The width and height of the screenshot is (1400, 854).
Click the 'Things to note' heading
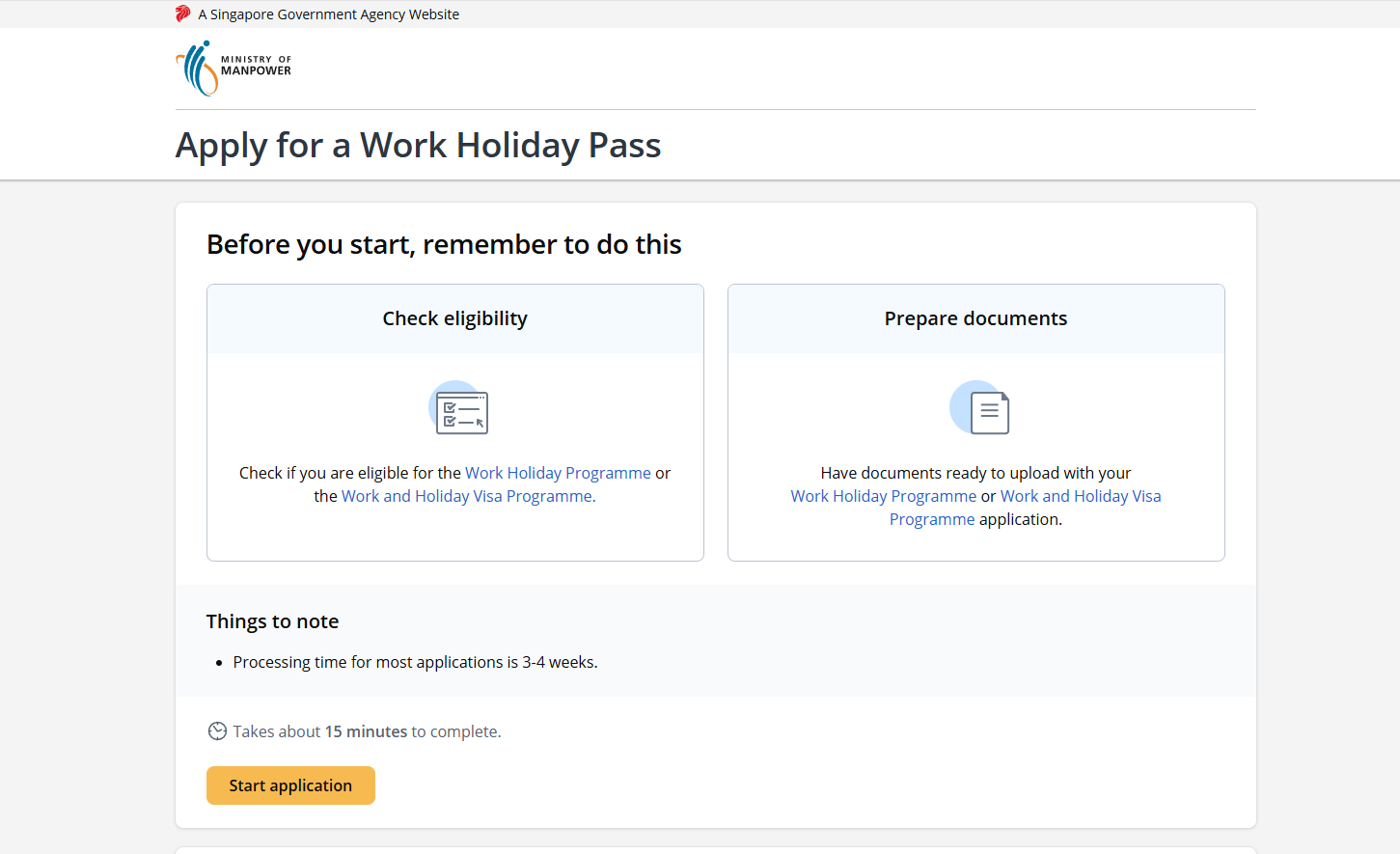coord(272,621)
